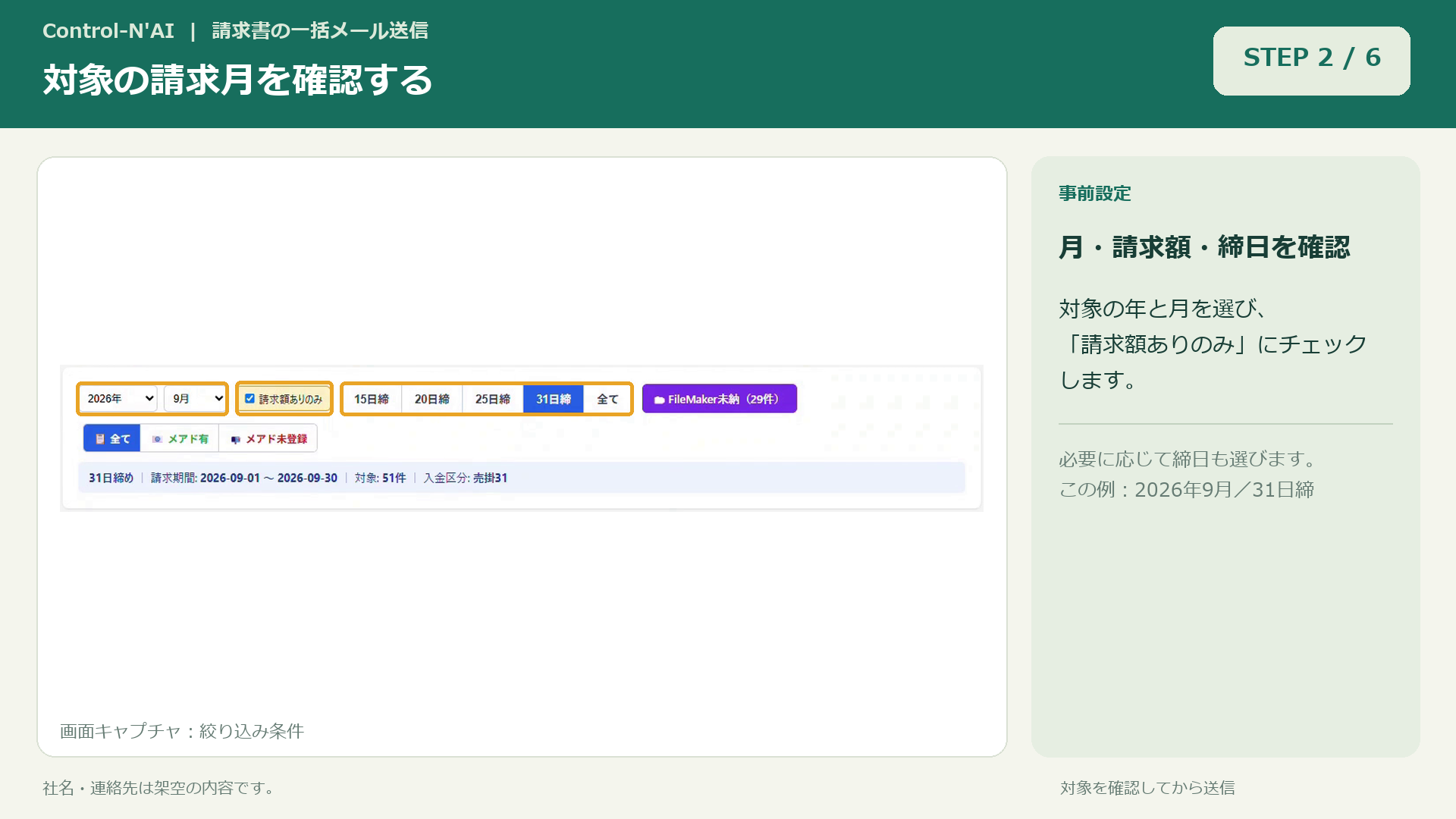Filter by メアド未登録
This screenshot has width=1456, height=819.
click(268, 439)
